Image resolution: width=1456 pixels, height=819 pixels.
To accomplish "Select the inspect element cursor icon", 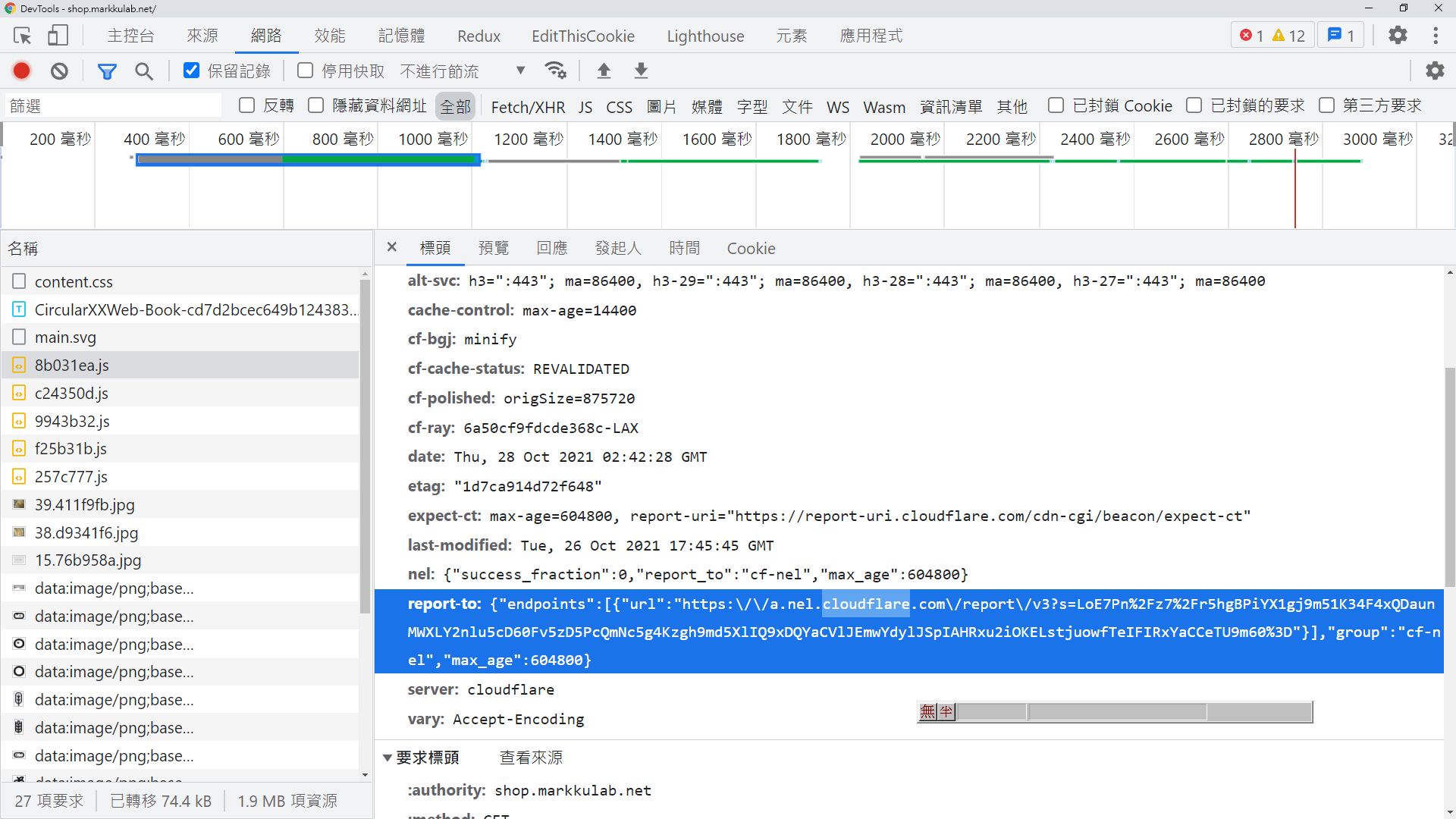I will coord(22,36).
